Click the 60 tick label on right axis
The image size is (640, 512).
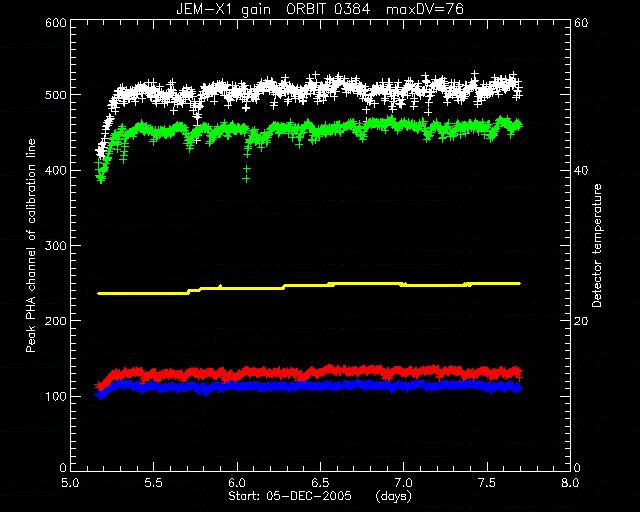pos(581,23)
